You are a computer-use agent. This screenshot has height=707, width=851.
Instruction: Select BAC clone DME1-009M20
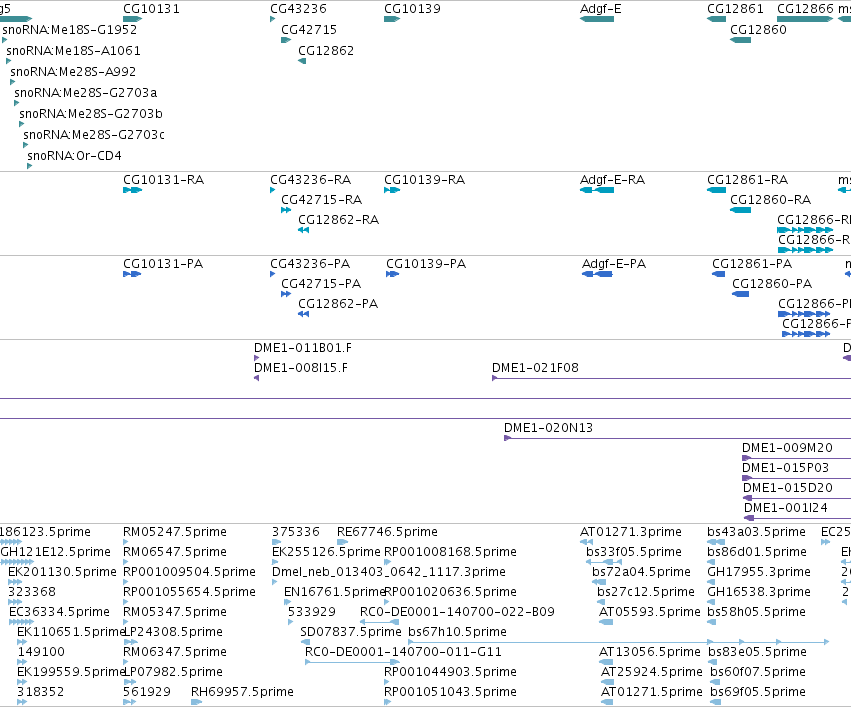[x=787, y=448]
